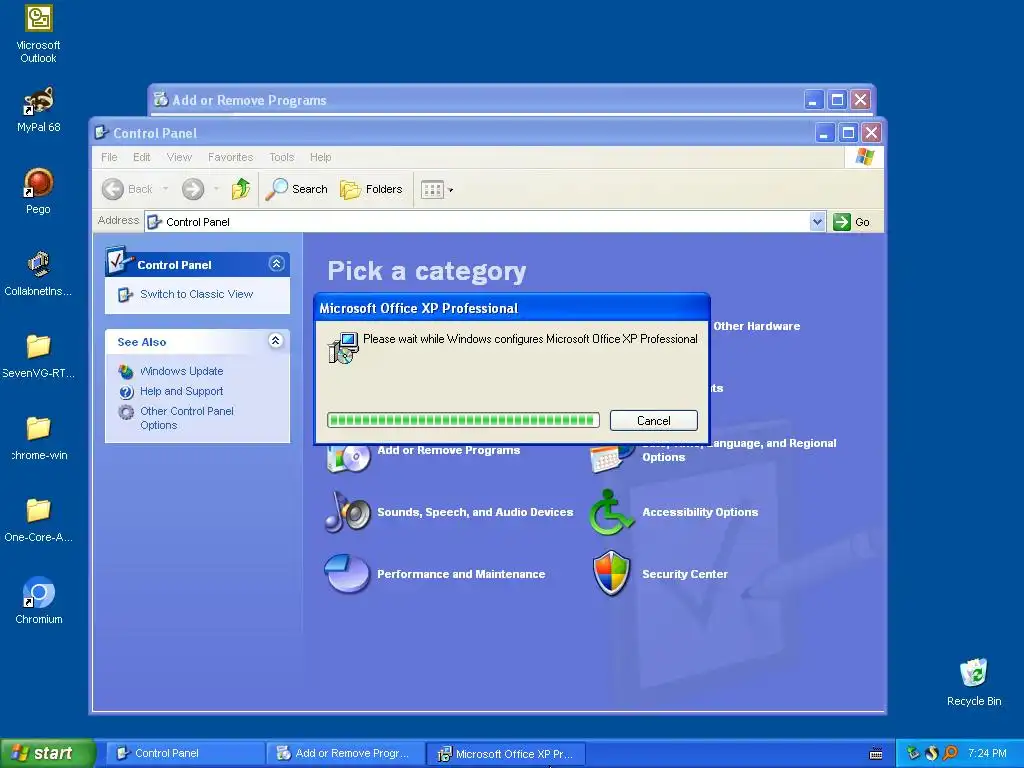Click the tray keyboard icon
The height and width of the screenshot is (768, 1024).
pyautogui.click(x=876, y=754)
